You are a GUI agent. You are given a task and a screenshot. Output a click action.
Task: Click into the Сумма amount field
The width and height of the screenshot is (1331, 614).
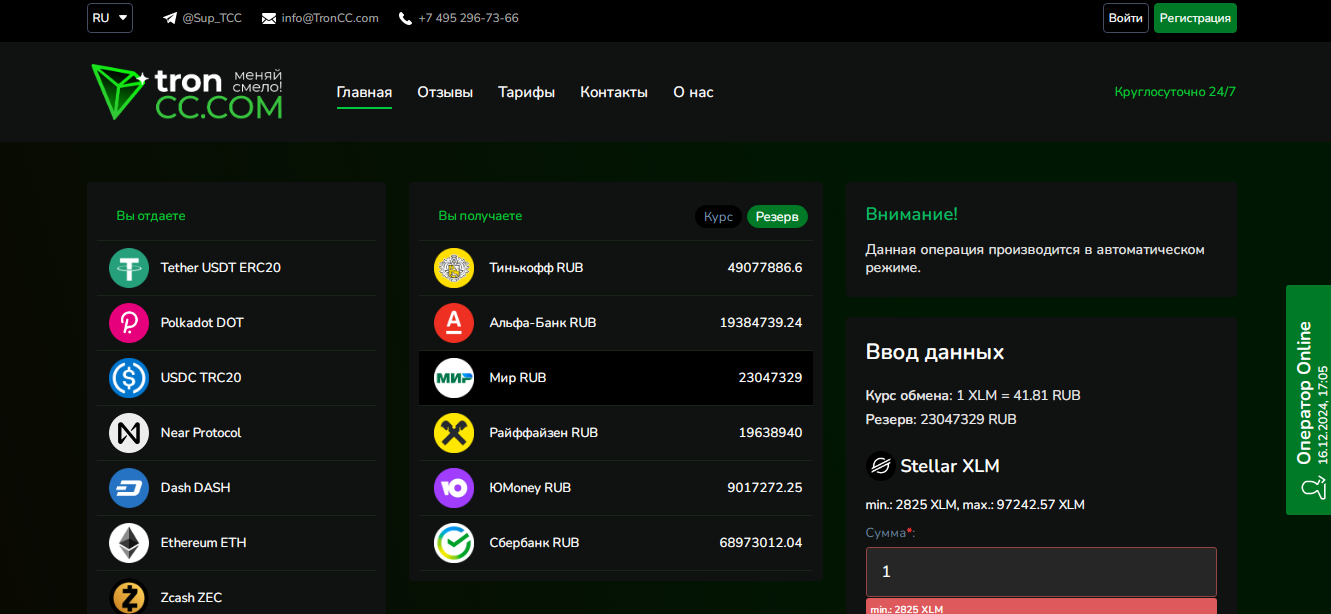point(1041,572)
